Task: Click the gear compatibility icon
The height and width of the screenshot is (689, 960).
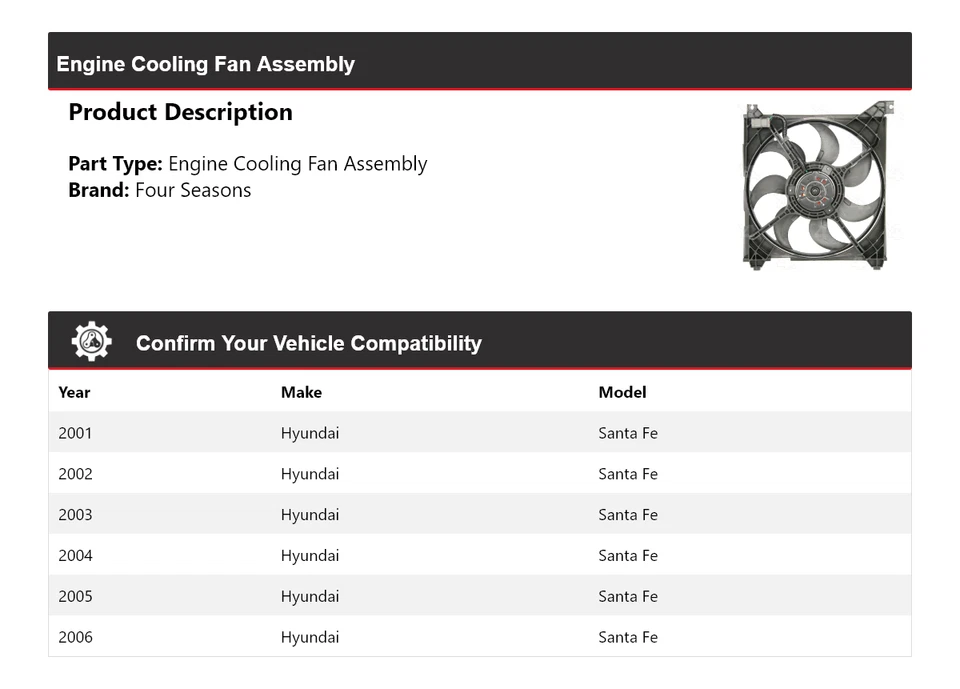Action: coord(91,342)
